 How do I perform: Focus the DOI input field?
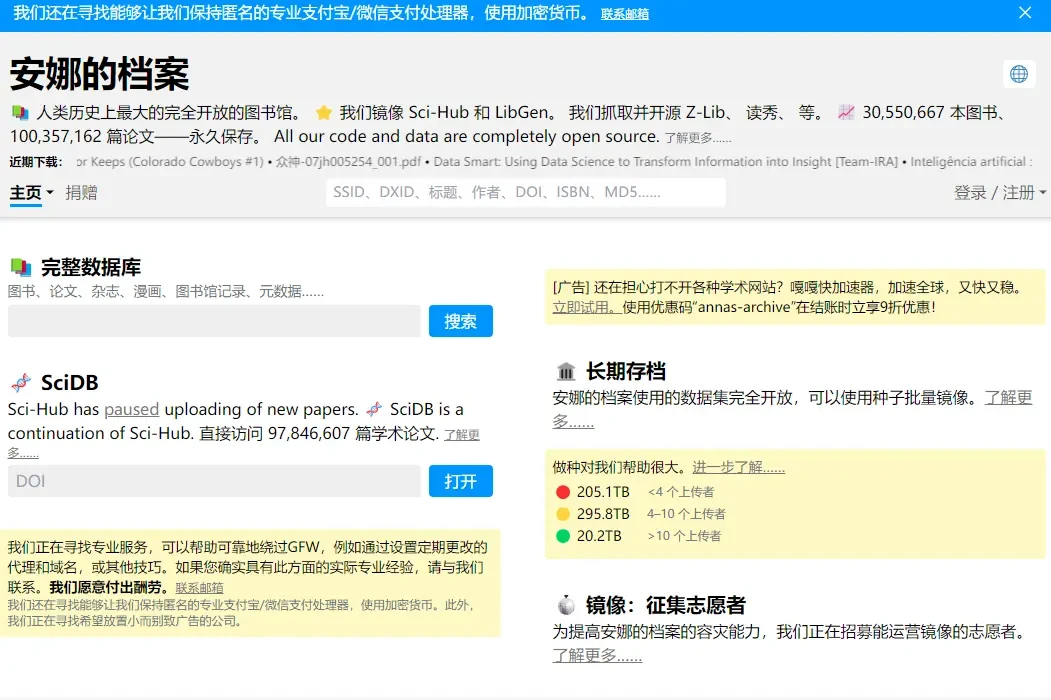(x=214, y=481)
